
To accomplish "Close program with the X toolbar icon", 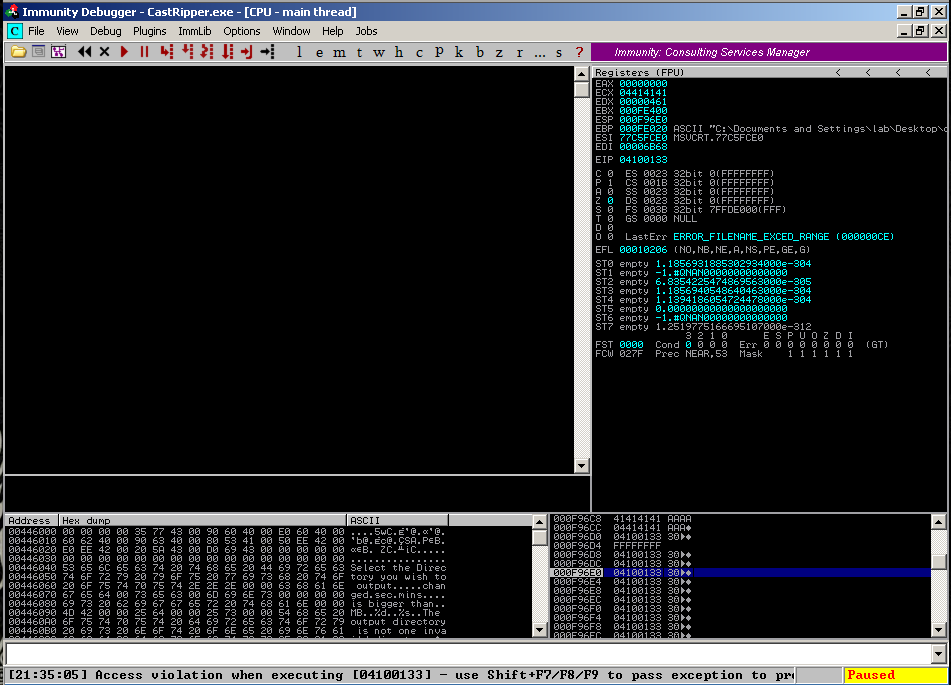I will pyautogui.click(x=104, y=52).
